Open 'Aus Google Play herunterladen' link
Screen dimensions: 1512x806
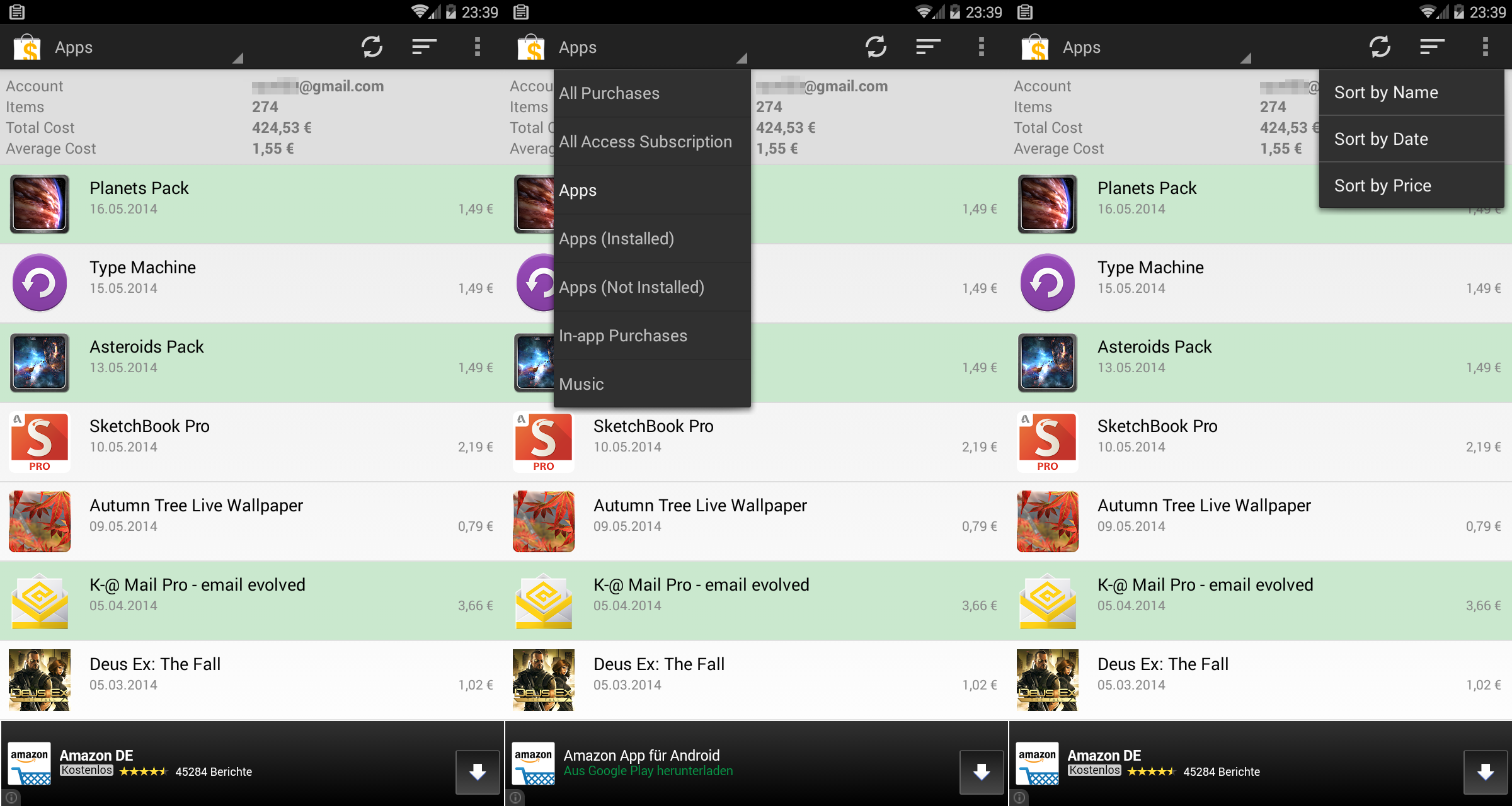click(648, 771)
